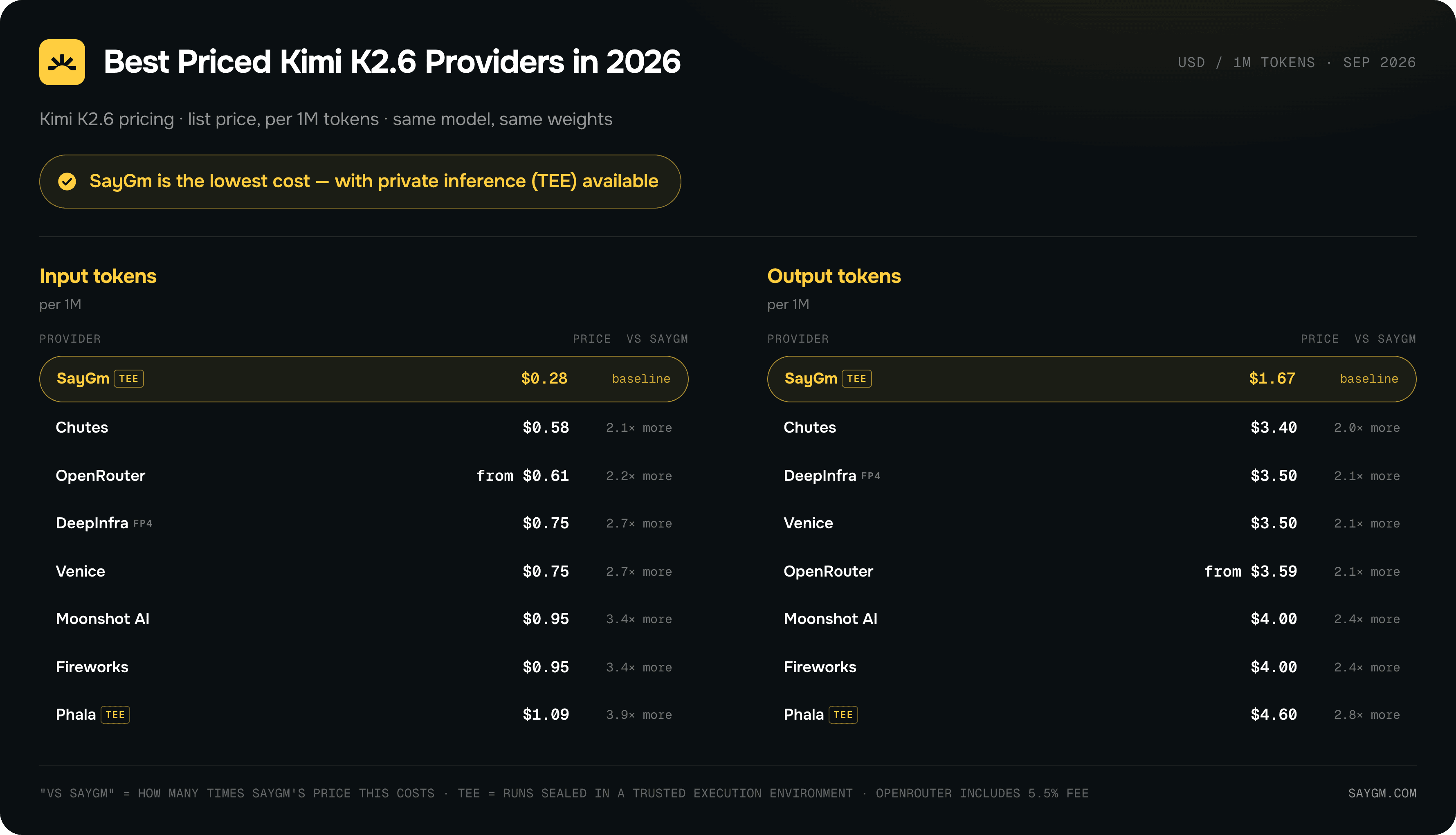This screenshot has height=835, width=1456.
Task: Click the PRICE column header in Input tokens
Action: tap(592, 339)
